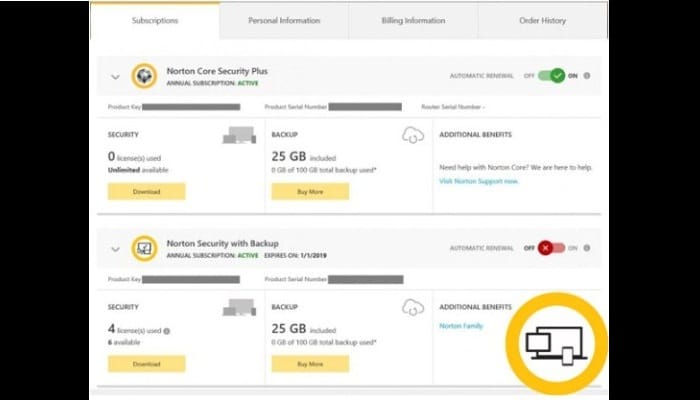This screenshot has height=400, width=700.
Task: Collapse the Norton Security with Backup section
Action: tap(115, 249)
